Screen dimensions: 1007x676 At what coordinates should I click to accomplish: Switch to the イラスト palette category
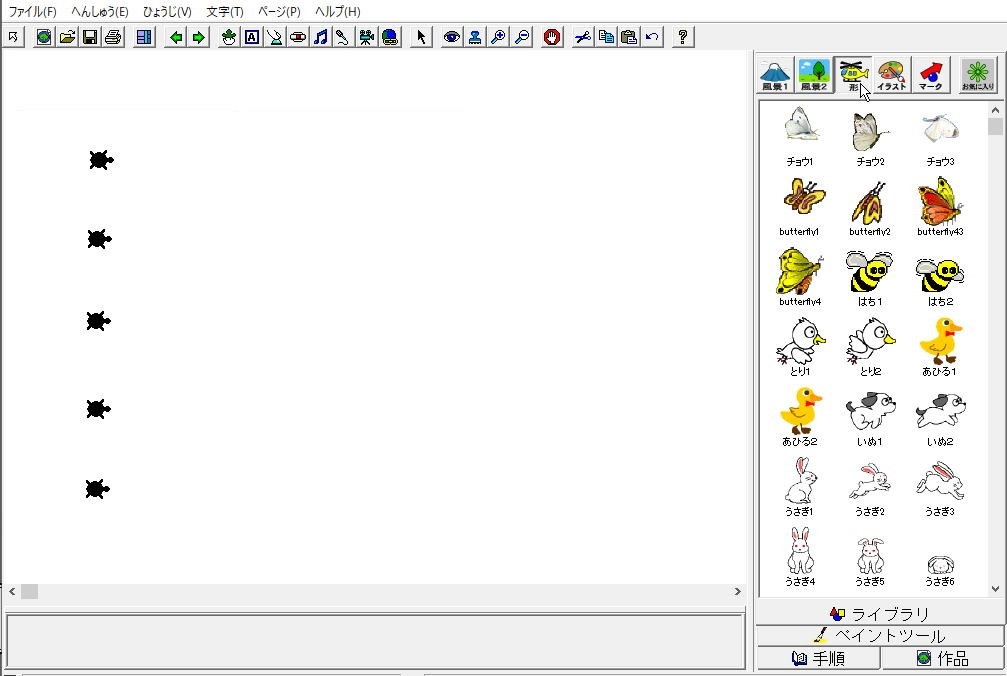891,75
